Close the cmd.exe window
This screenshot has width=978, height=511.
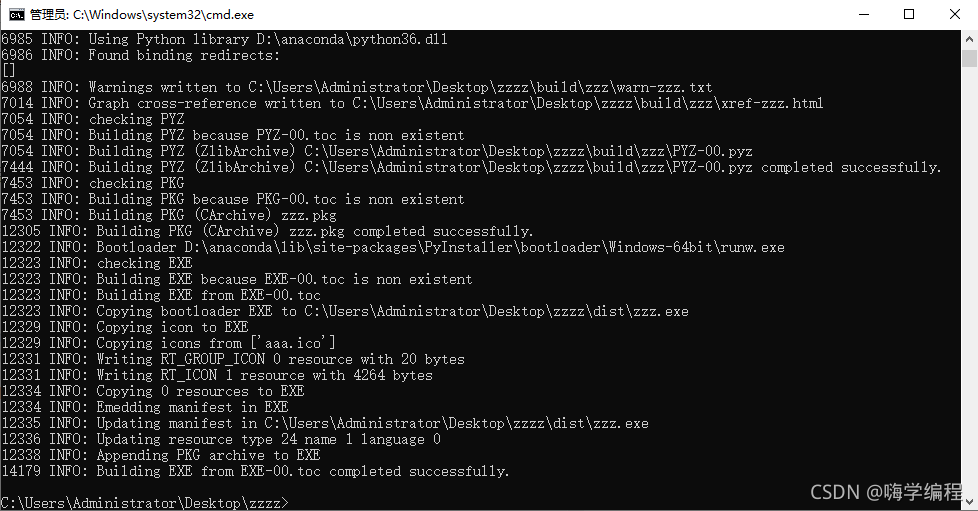(954, 14)
